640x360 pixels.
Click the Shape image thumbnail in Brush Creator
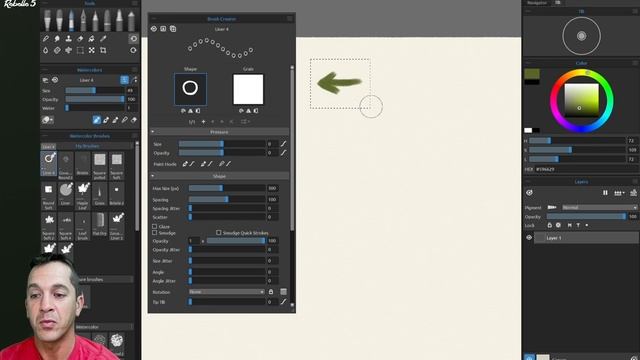coord(190,89)
